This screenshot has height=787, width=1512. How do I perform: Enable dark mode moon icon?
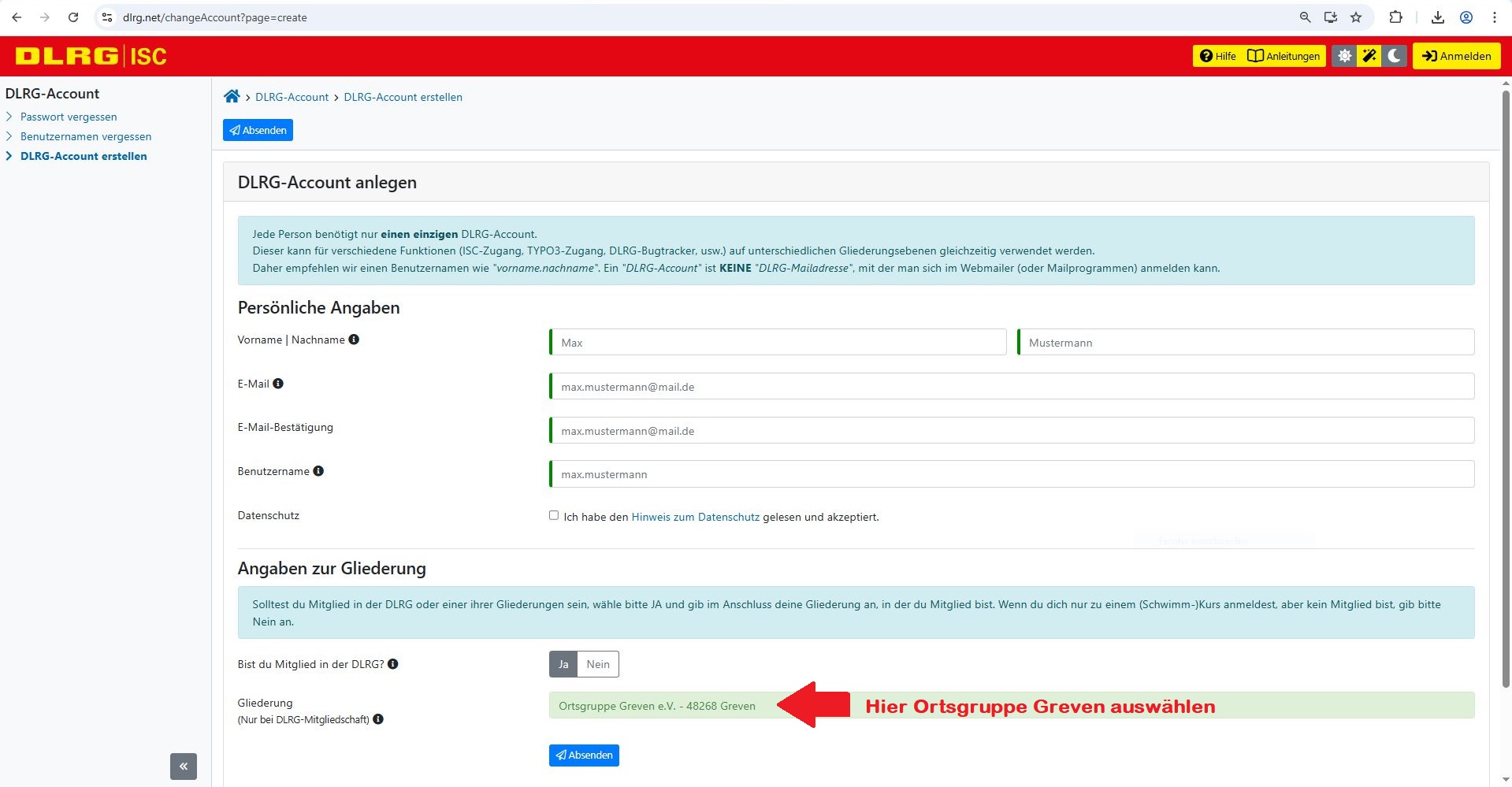click(1395, 56)
